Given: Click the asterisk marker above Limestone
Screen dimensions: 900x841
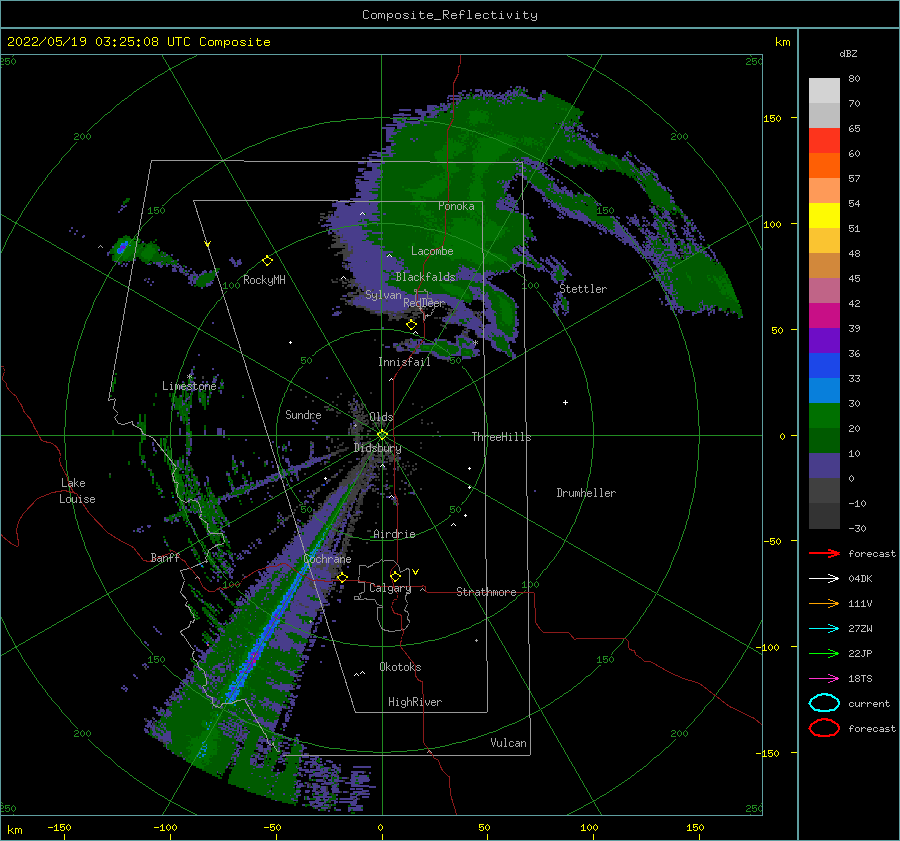Looking at the screenshot, I should 189,377.
